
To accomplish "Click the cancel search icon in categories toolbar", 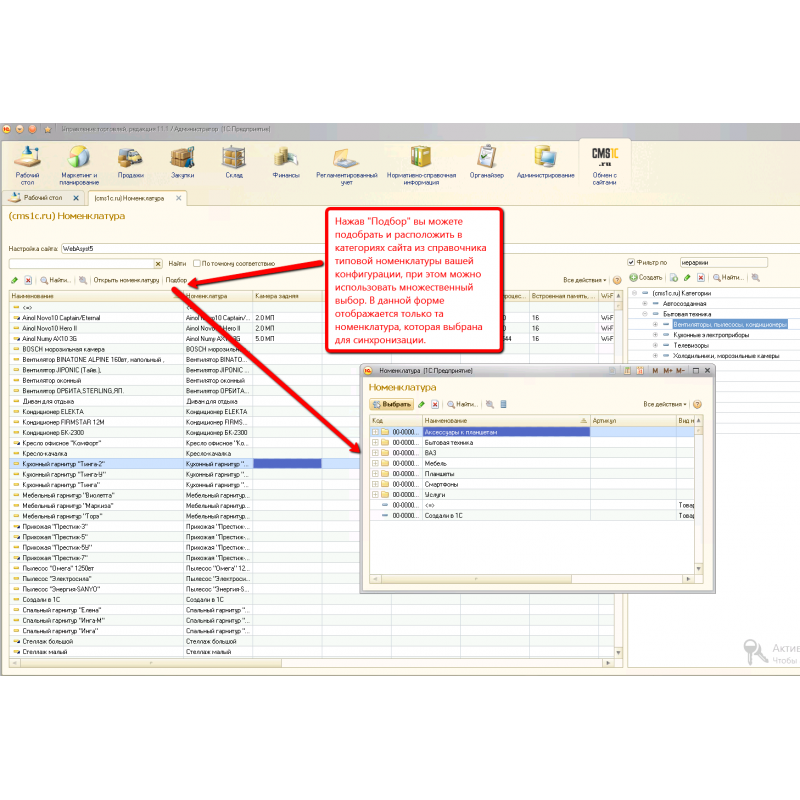I will (756, 278).
